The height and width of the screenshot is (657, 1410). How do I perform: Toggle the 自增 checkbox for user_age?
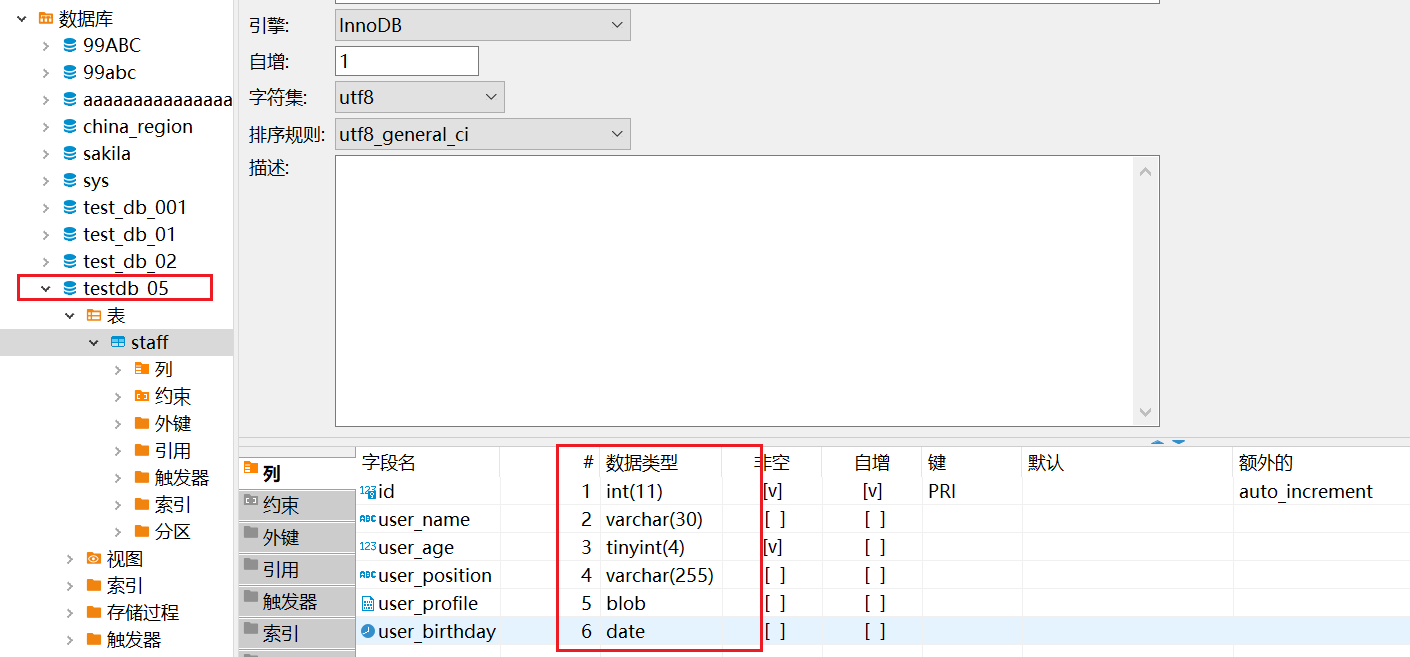(875, 547)
